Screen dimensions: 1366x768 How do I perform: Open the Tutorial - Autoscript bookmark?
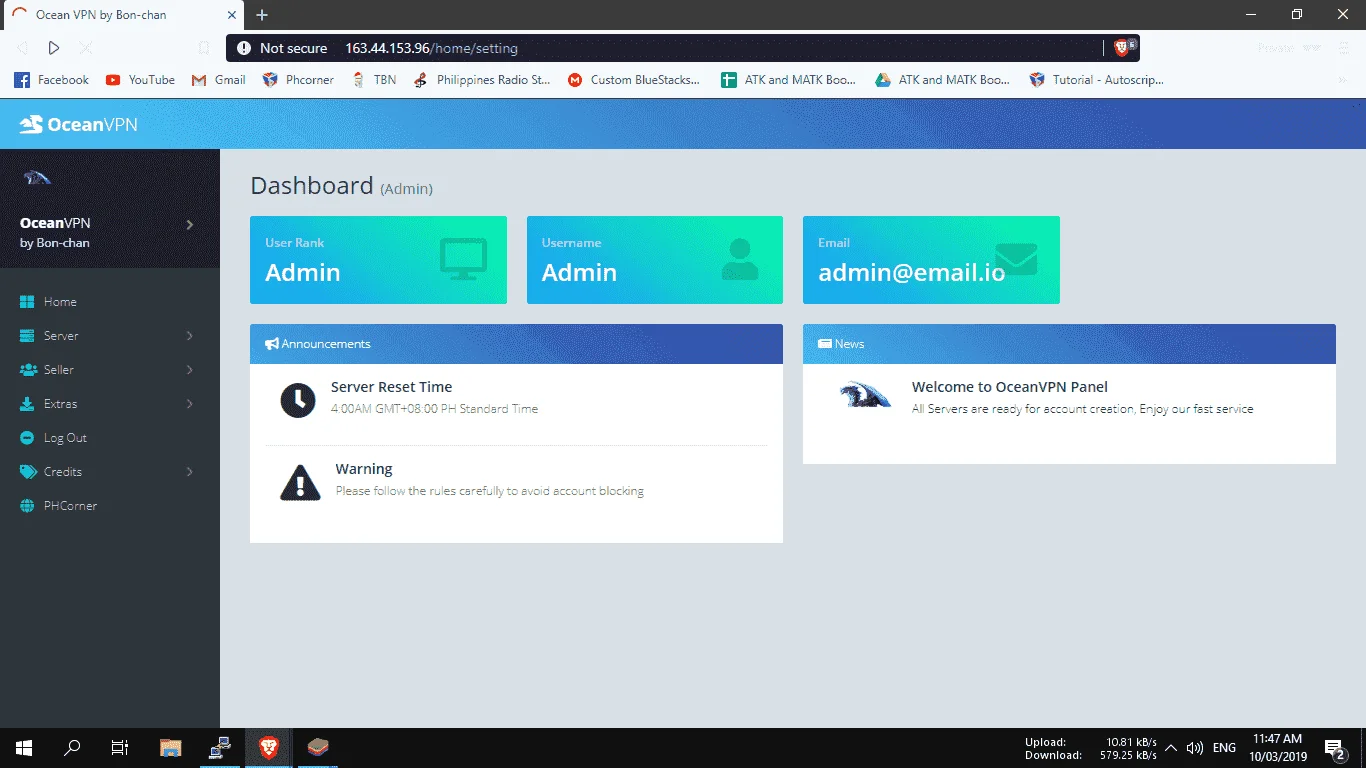click(1097, 80)
